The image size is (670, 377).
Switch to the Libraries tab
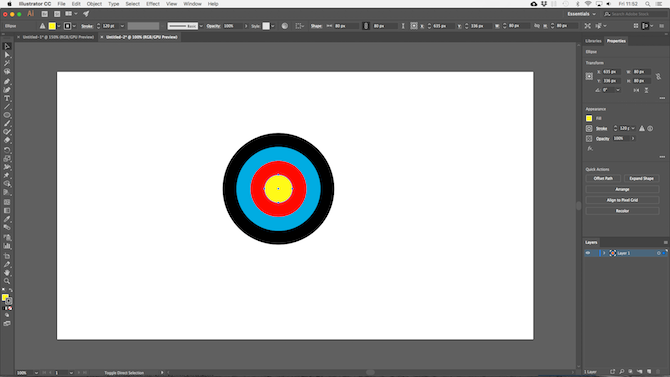593,41
